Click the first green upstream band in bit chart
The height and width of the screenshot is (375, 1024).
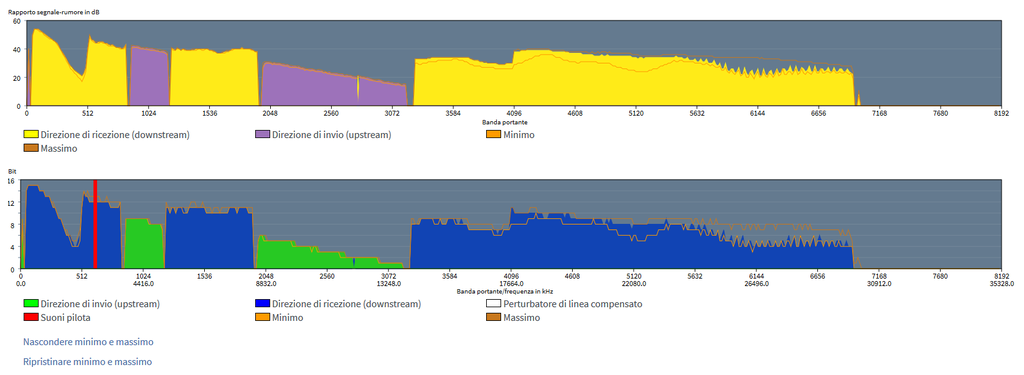point(144,244)
